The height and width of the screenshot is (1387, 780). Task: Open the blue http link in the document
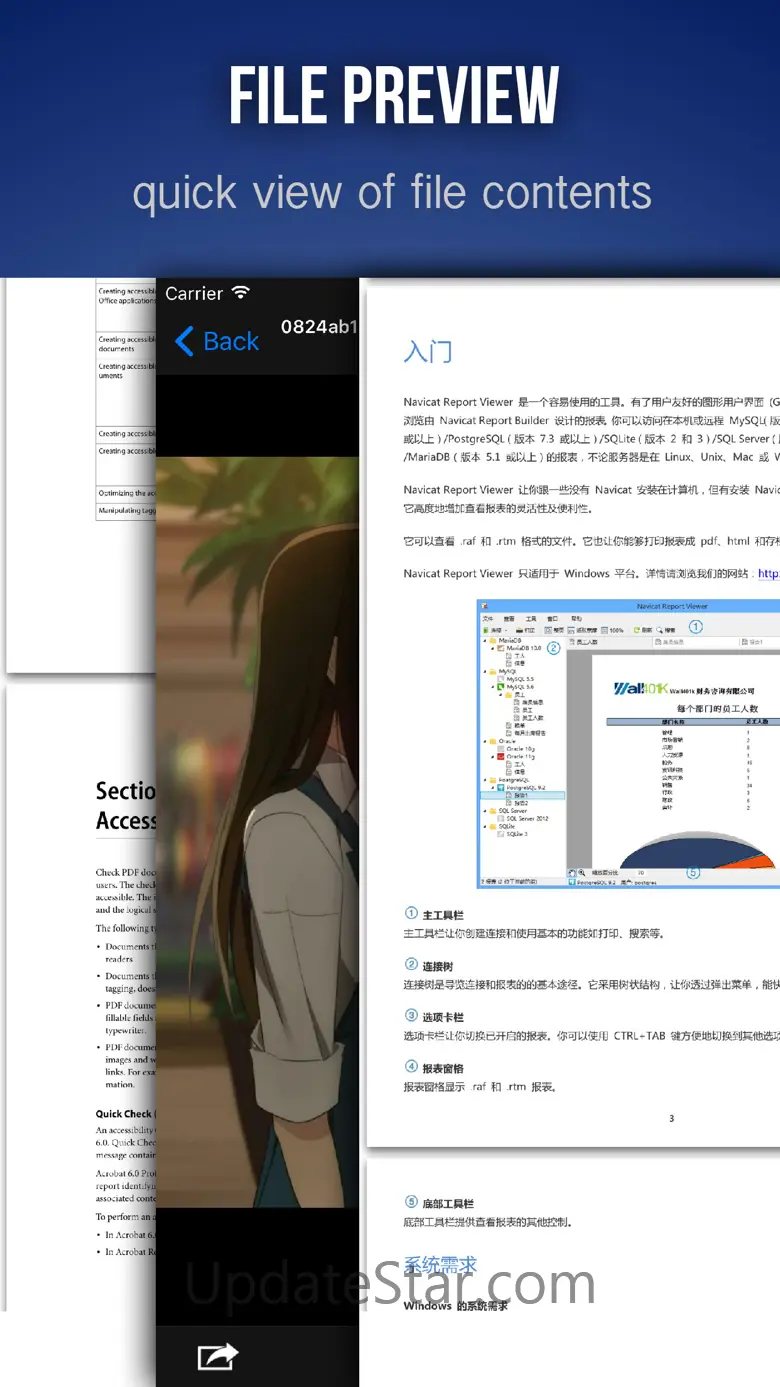pyautogui.click(x=769, y=574)
